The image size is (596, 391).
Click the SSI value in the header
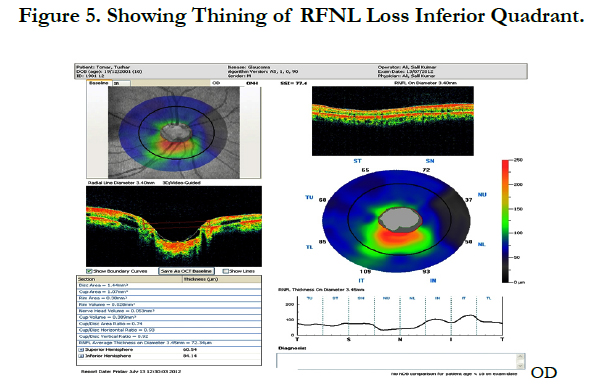coord(293,83)
